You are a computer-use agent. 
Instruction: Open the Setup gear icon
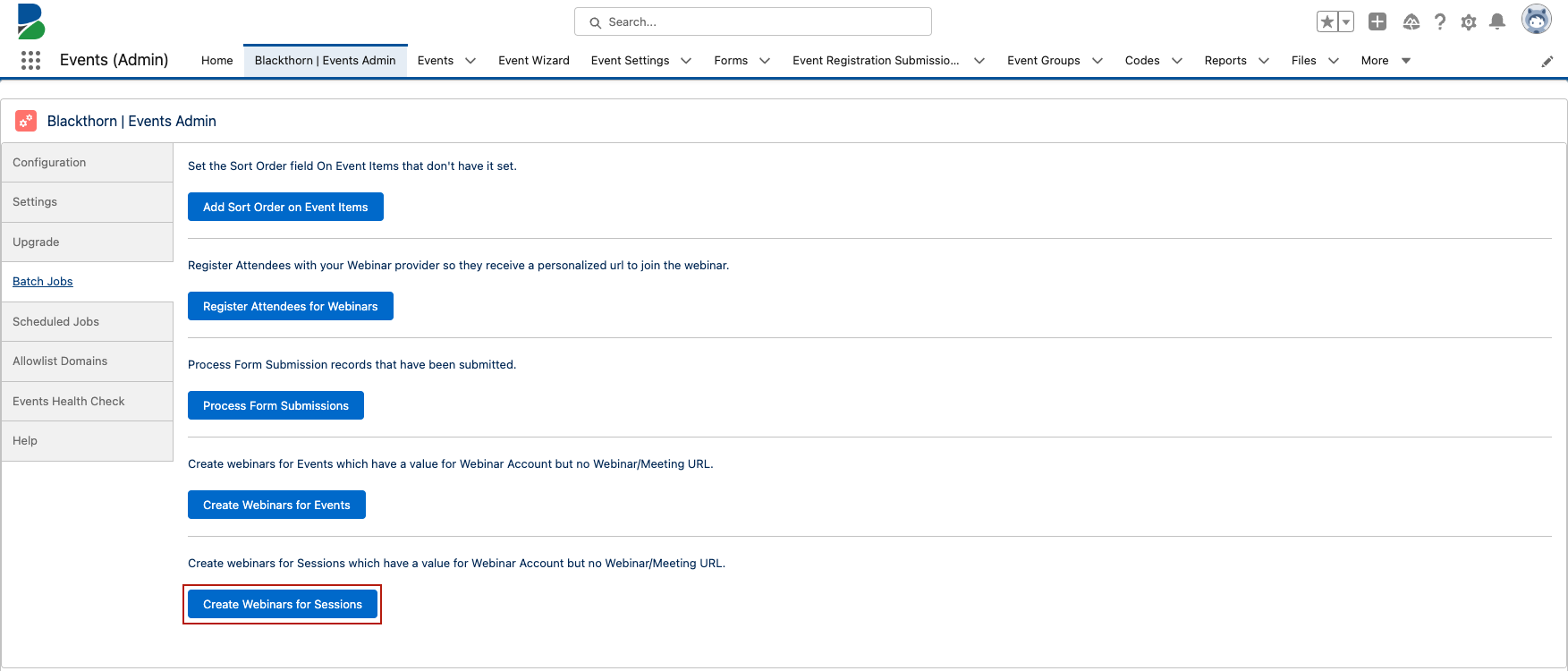click(x=1469, y=22)
